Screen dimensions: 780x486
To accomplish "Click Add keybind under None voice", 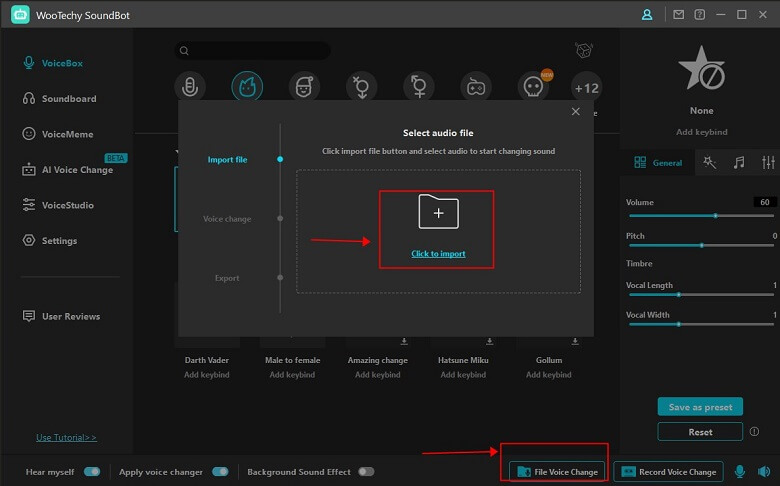I will pos(701,132).
